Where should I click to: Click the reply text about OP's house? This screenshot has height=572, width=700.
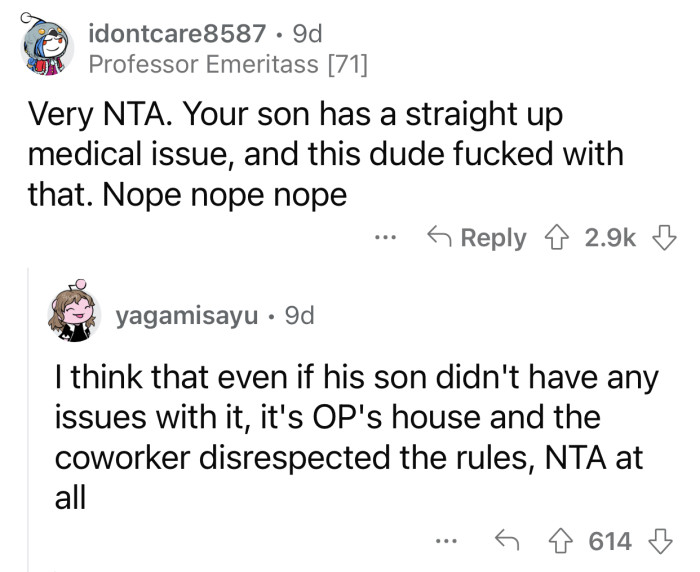coord(348,436)
